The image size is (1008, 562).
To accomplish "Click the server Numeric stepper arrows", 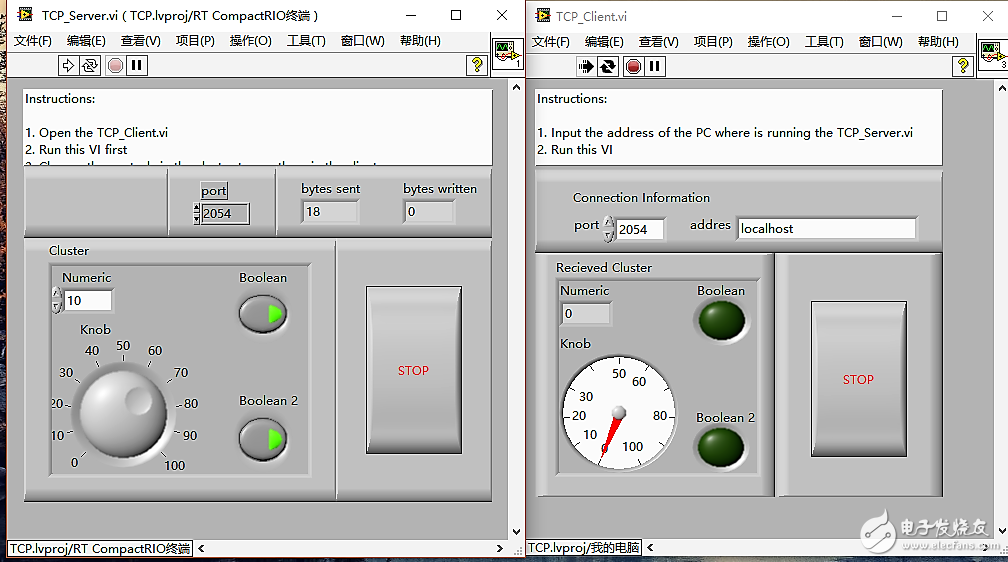I will click(57, 300).
